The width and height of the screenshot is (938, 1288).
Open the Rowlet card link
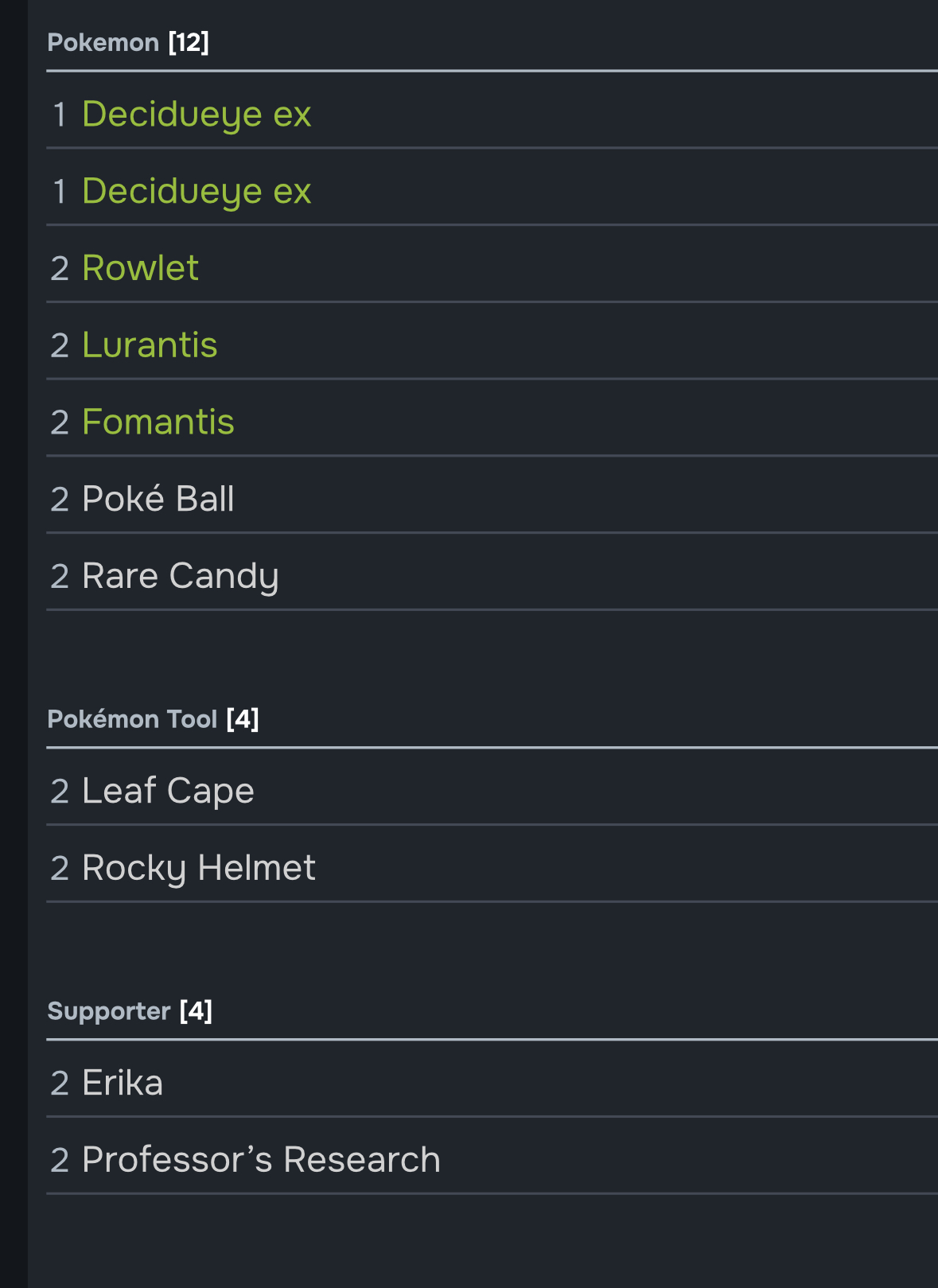(140, 268)
